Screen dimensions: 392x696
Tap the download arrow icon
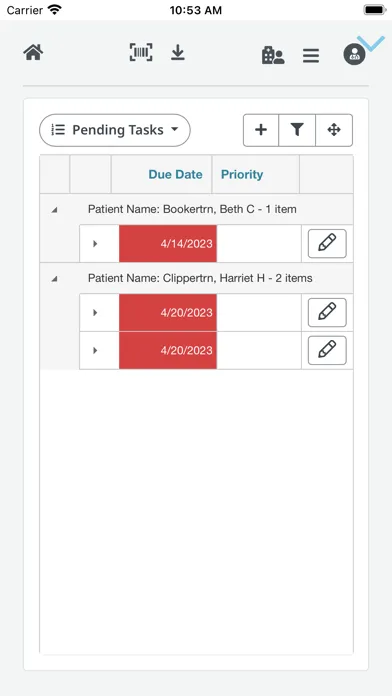[x=178, y=53]
